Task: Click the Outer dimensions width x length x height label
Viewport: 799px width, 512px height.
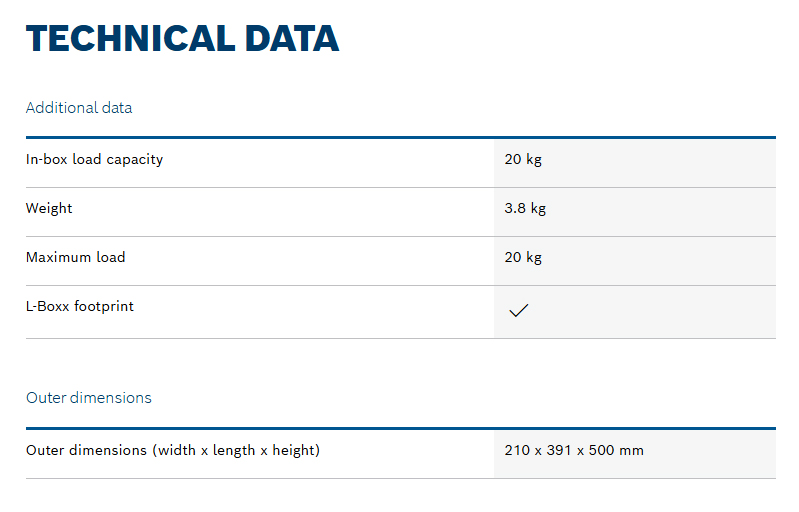Action: pos(173,450)
